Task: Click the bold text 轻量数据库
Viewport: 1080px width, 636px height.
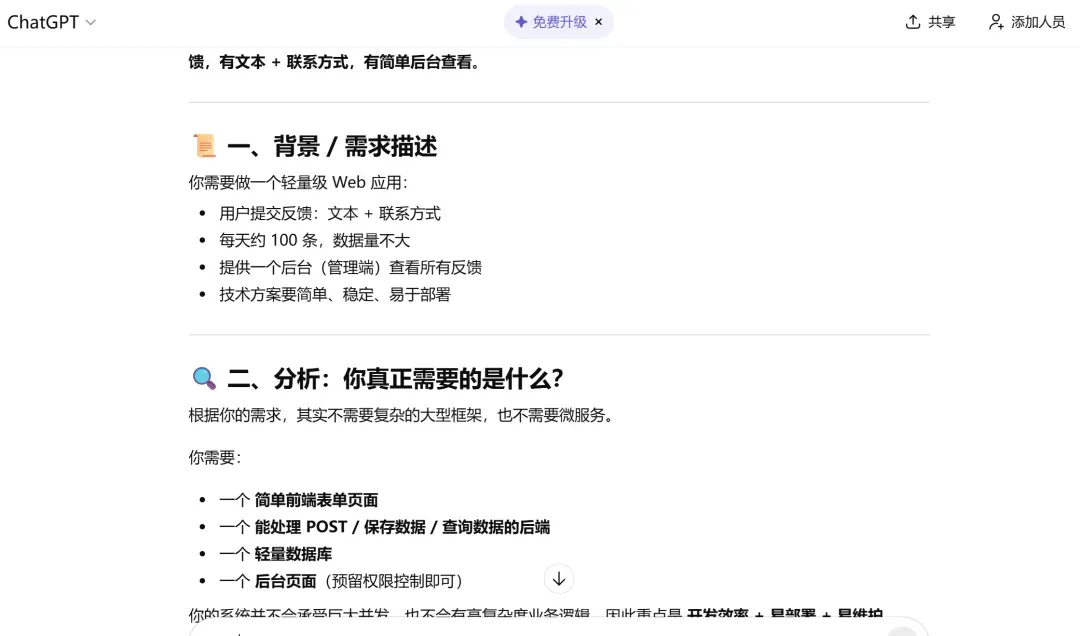Action: 293,554
